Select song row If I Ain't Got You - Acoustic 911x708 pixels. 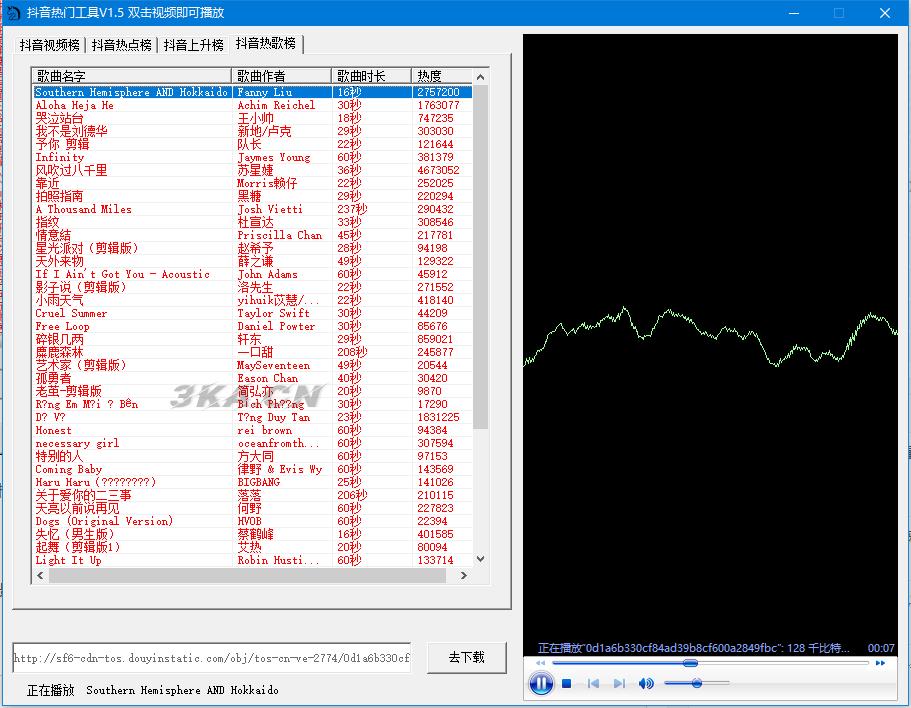coord(252,274)
